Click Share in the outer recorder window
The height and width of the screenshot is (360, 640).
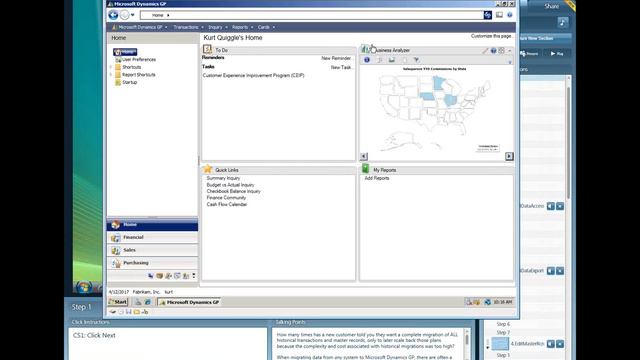pyautogui.click(x=551, y=6)
